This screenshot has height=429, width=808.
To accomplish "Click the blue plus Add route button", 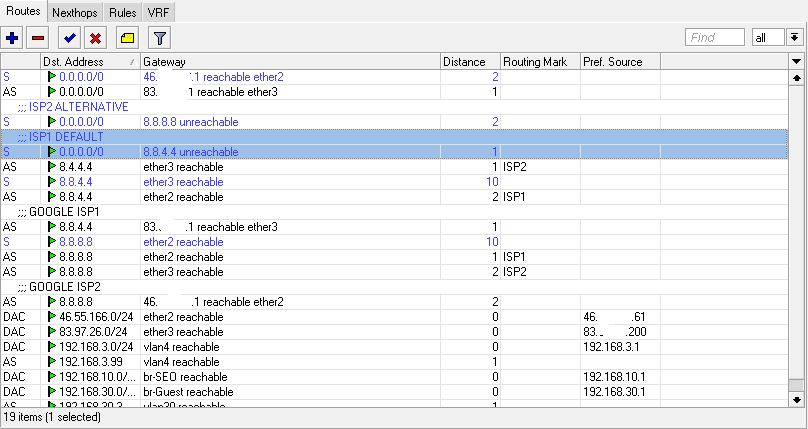I will coord(14,38).
